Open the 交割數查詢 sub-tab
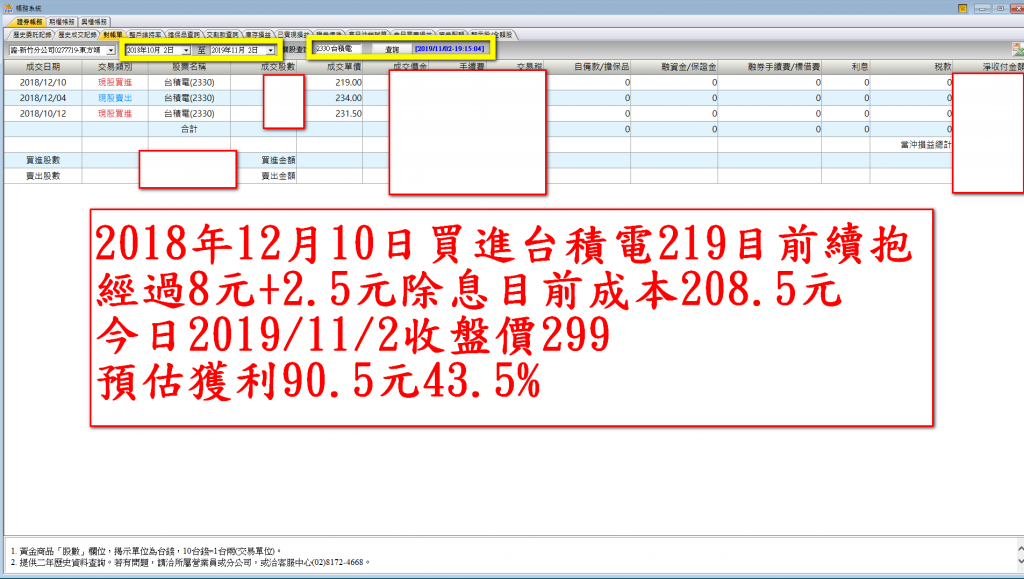1024x579 pixels. 223,35
